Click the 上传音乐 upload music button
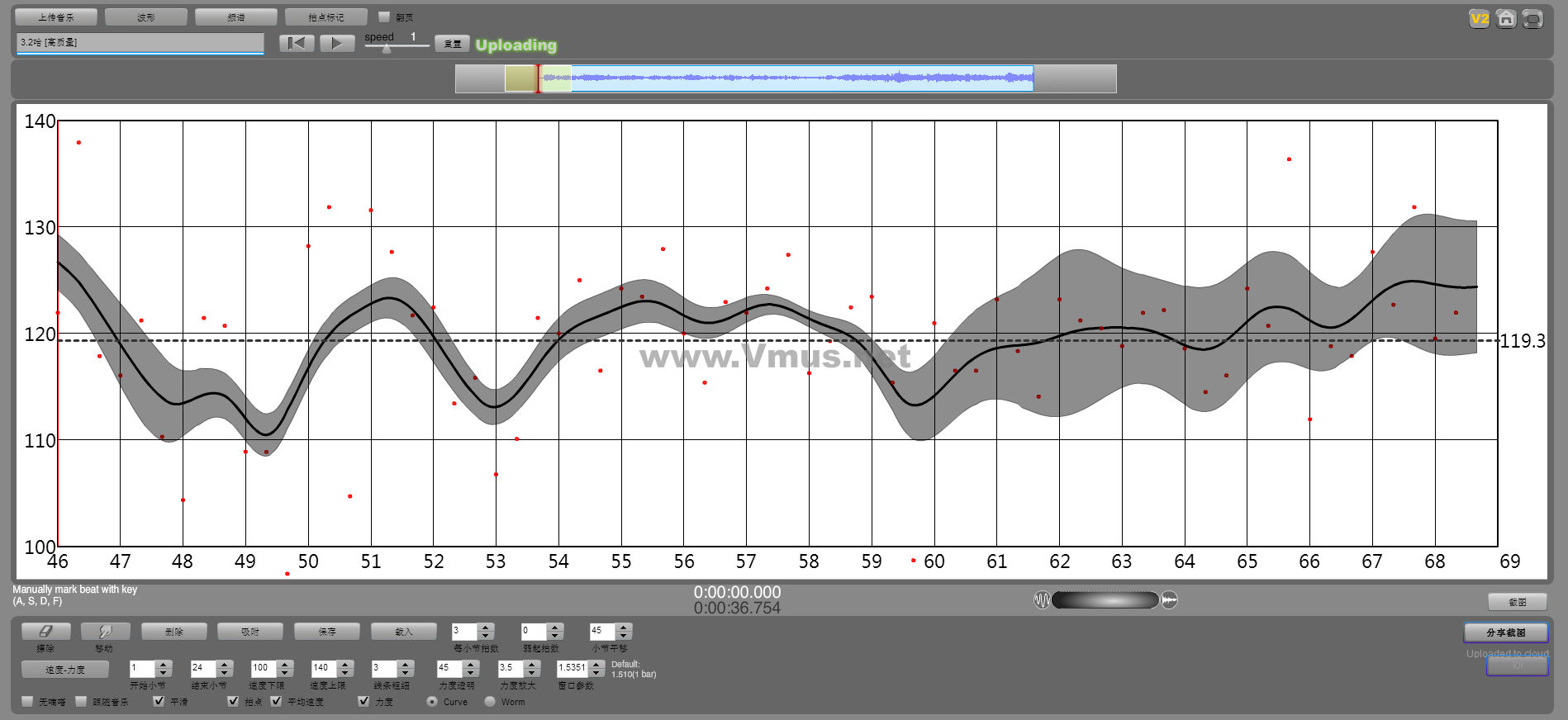This screenshot has width=1568, height=720. click(56, 17)
